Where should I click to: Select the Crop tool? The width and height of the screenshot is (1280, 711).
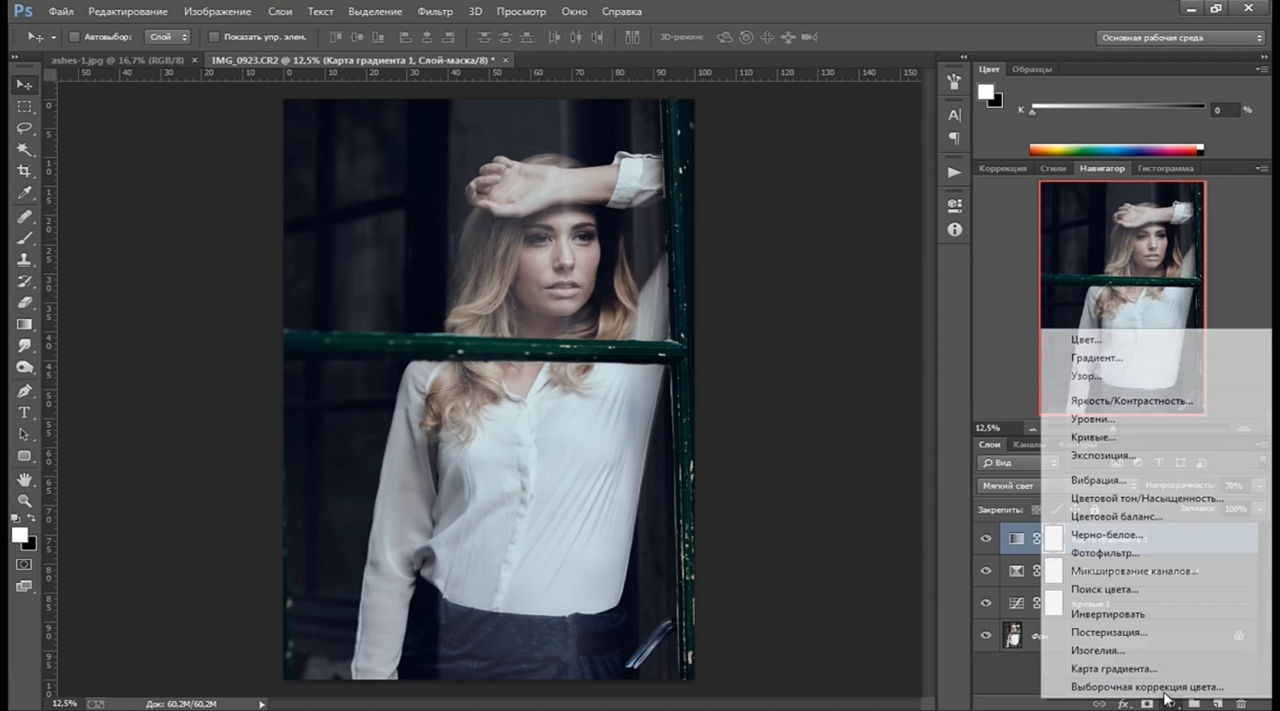click(x=25, y=172)
